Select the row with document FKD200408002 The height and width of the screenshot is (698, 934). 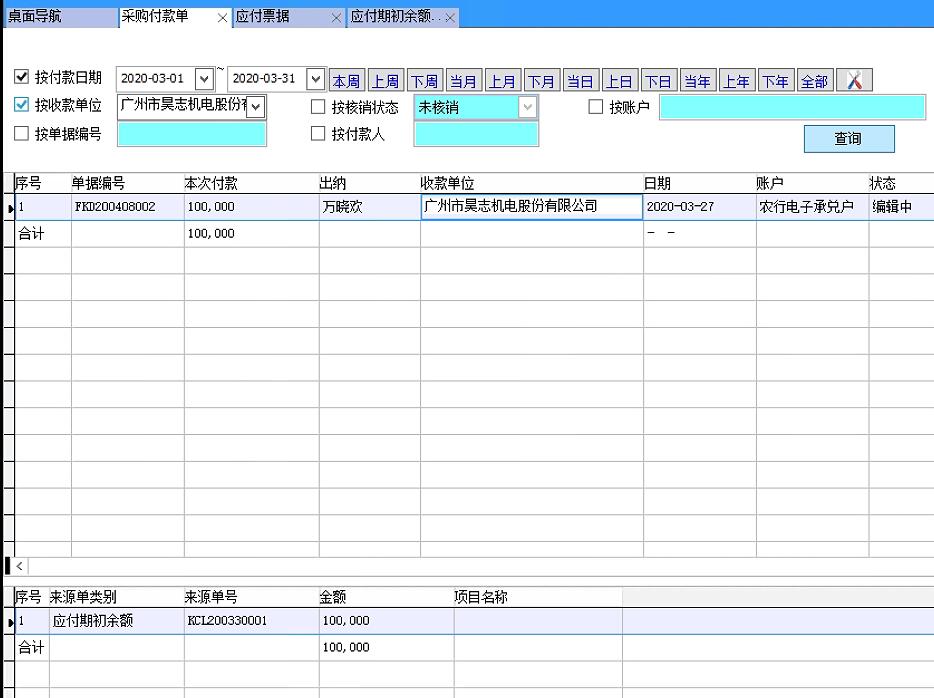coord(115,207)
